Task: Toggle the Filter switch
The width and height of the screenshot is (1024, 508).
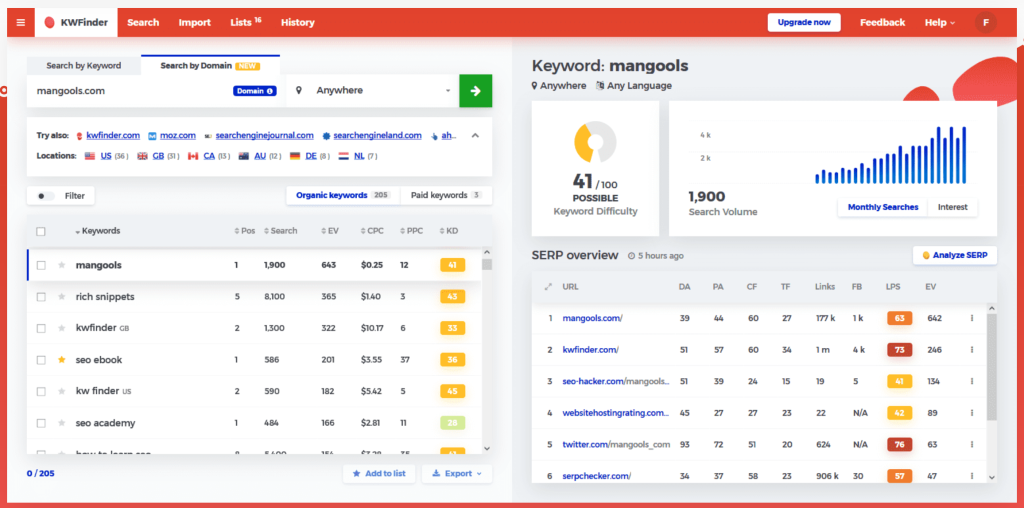Action: coord(45,196)
